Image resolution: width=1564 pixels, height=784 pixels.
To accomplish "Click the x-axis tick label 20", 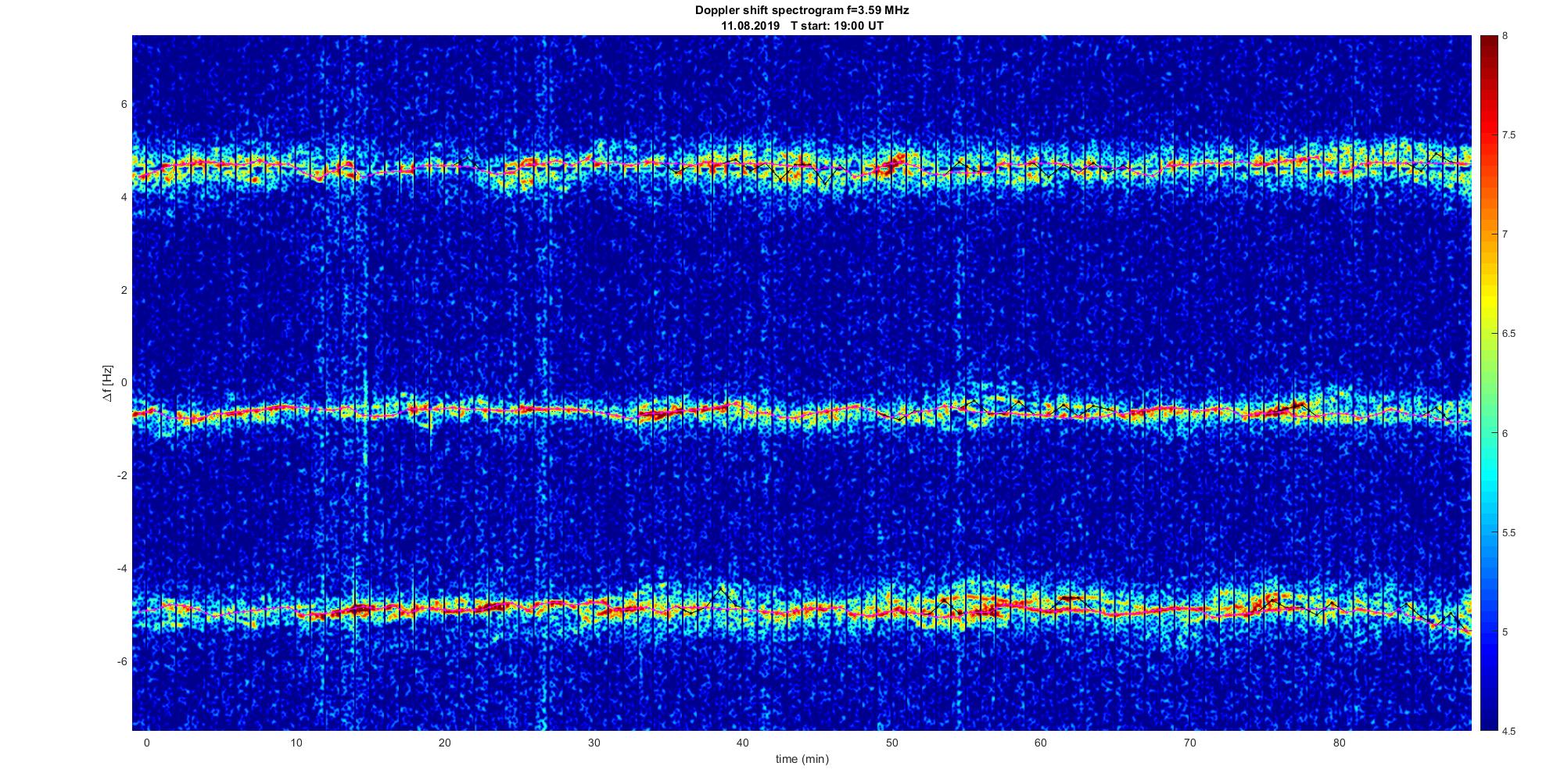I will click(x=445, y=743).
